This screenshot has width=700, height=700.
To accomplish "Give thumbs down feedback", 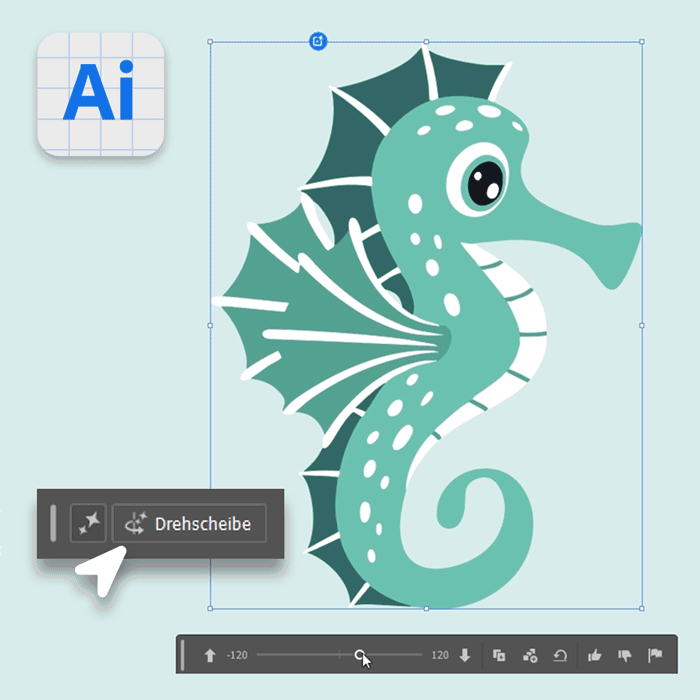I will pyautogui.click(x=625, y=656).
